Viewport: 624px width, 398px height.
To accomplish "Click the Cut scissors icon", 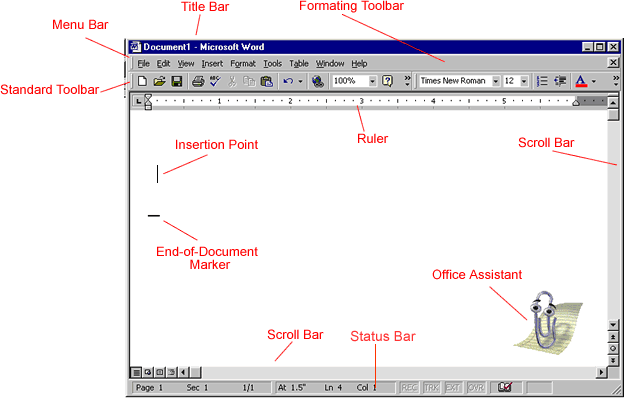I will 232,81.
